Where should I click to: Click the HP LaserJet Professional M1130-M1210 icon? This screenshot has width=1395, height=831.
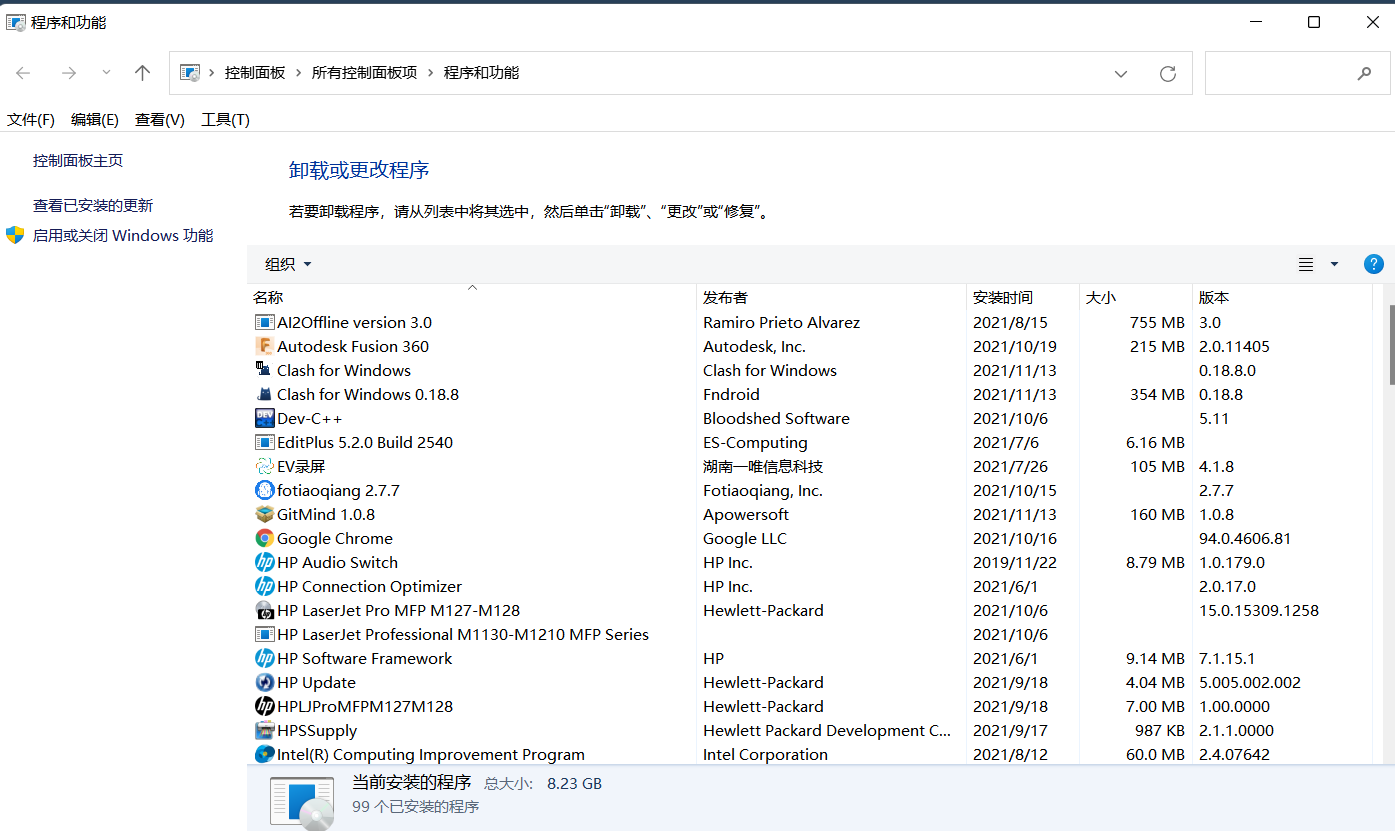click(x=264, y=634)
